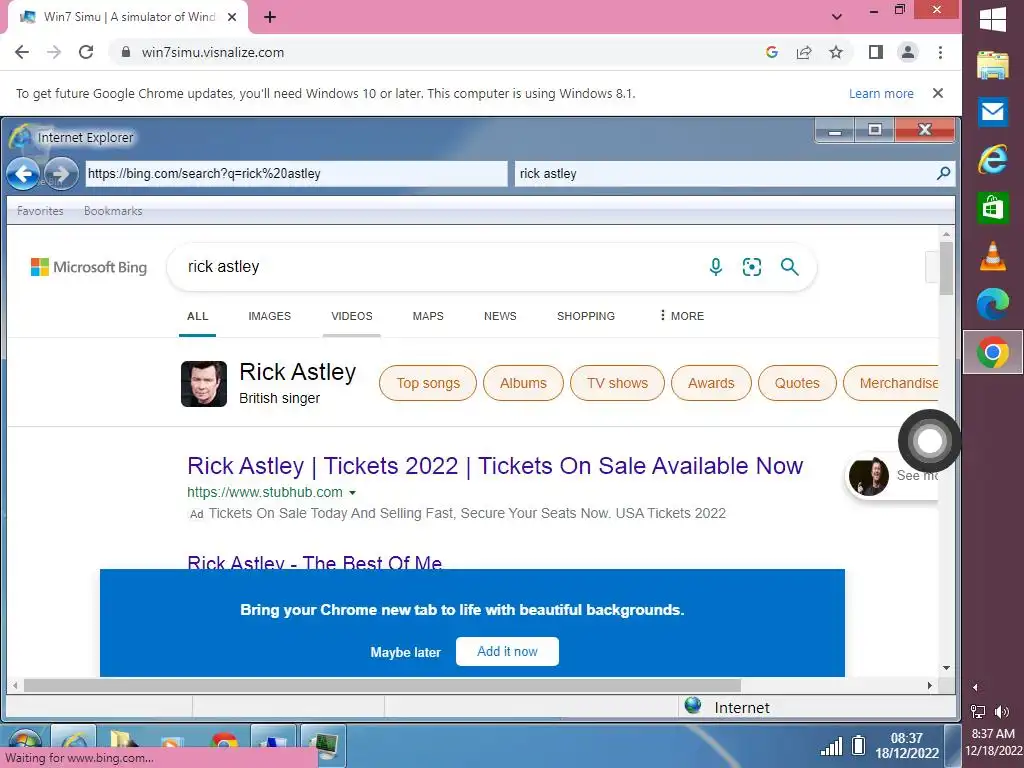Choose Maybe later on the blue banner
This screenshot has height=768, width=1024.
[x=406, y=652]
